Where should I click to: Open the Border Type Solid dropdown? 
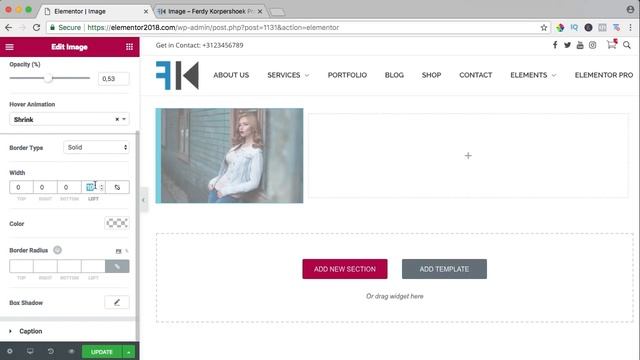pos(96,147)
